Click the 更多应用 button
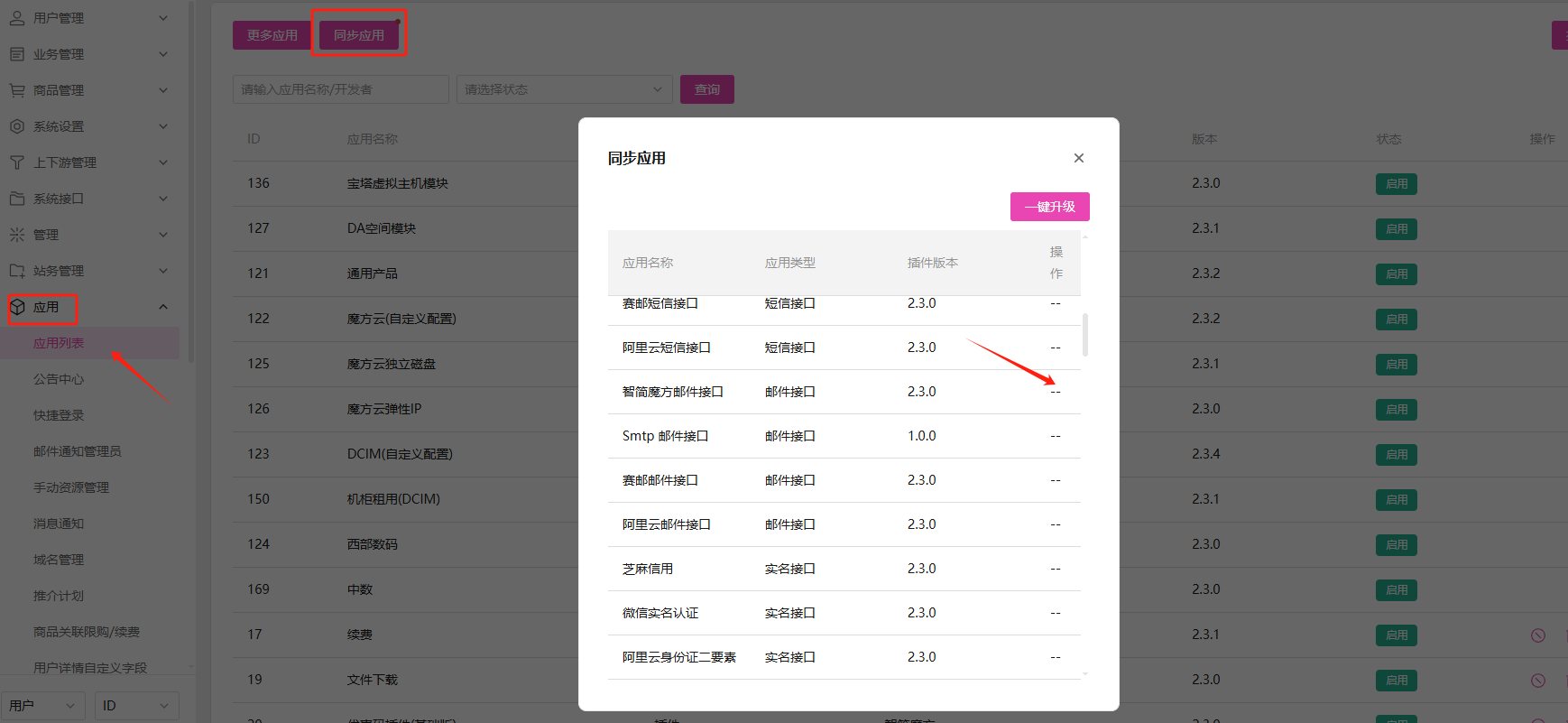 click(272, 35)
